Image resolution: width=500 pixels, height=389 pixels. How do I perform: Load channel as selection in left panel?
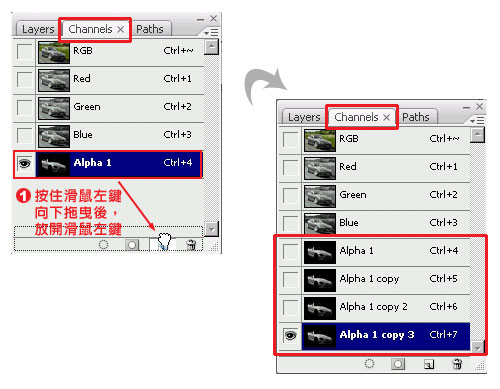103,244
